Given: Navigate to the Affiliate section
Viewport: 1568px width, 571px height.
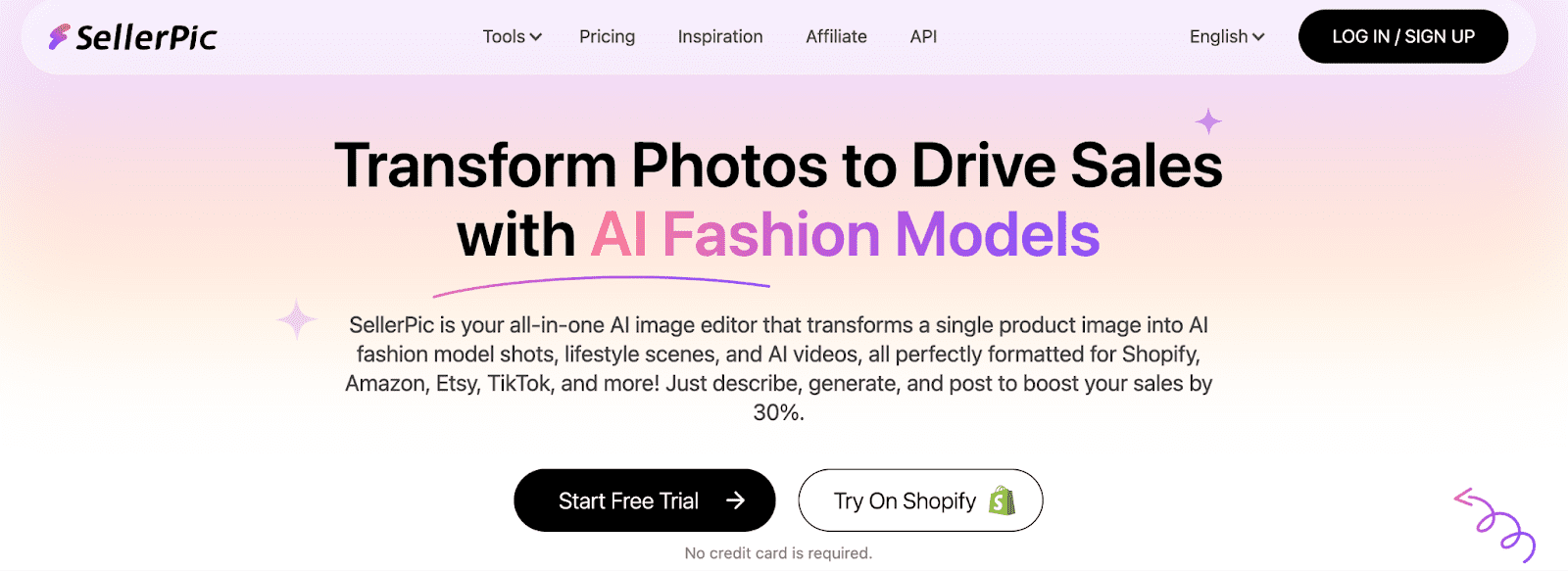Looking at the screenshot, I should point(836,36).
